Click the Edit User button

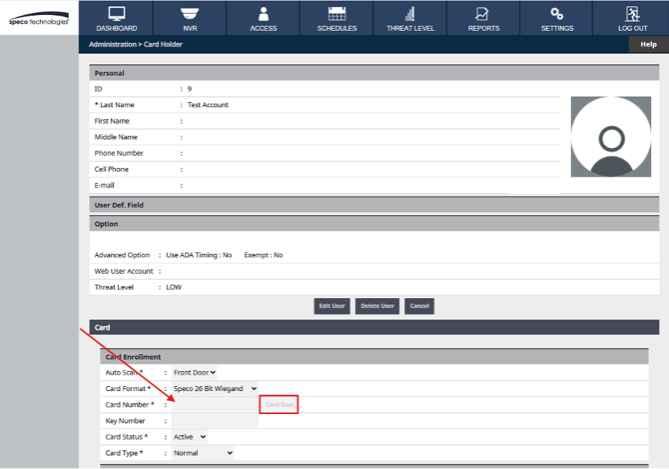pos(330,305)
